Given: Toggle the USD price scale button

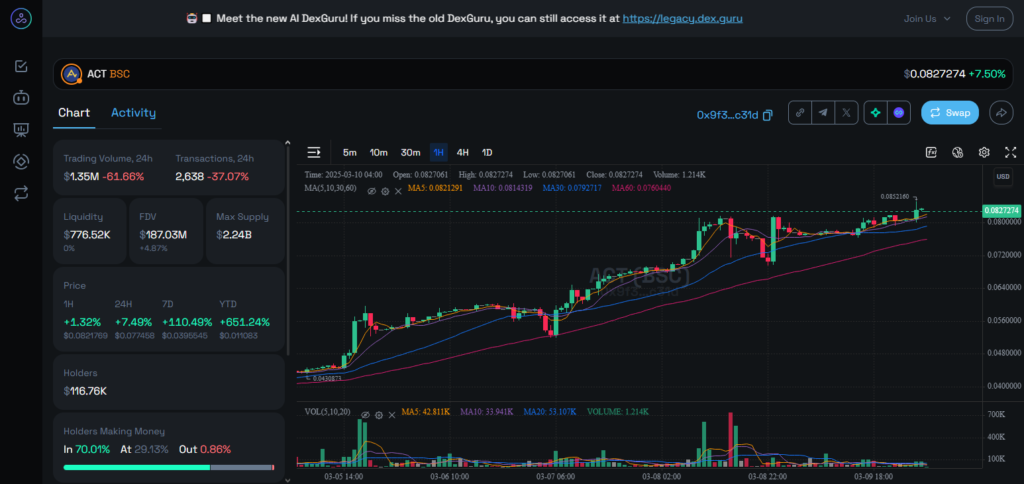Looking at the screenshot, I should 1002,176.
